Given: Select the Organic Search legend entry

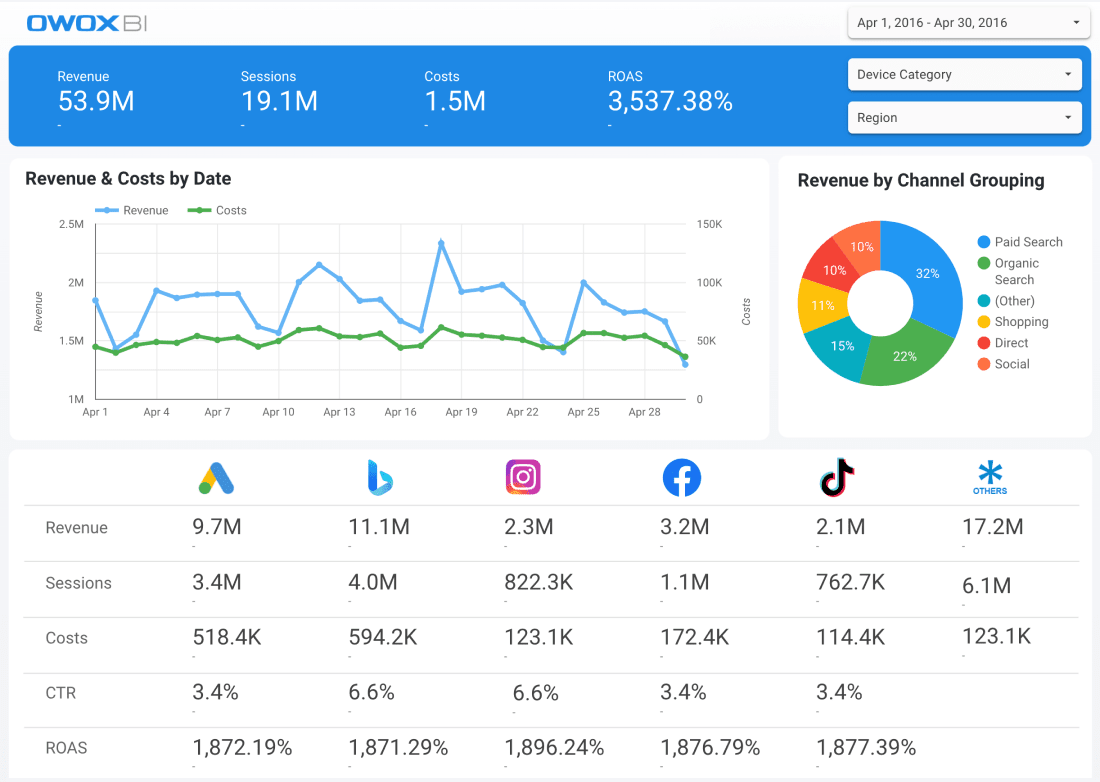Looking at the screenshot, I should [x=1008, y=271].
